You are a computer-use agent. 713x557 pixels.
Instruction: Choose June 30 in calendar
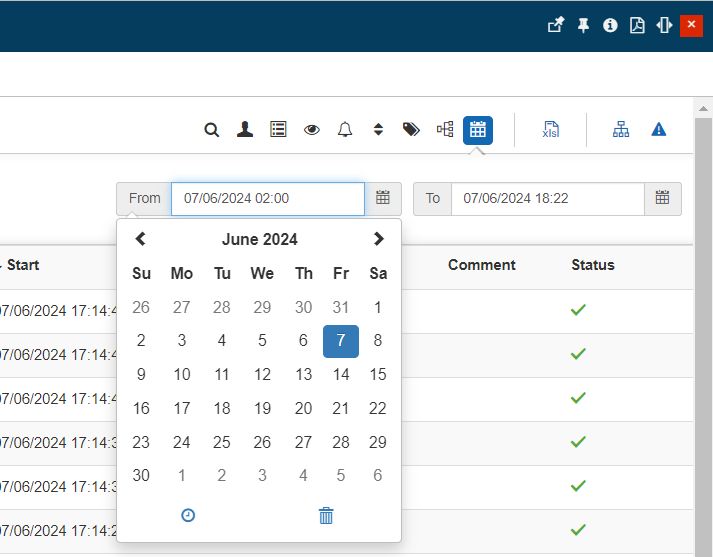click(141, 475)
